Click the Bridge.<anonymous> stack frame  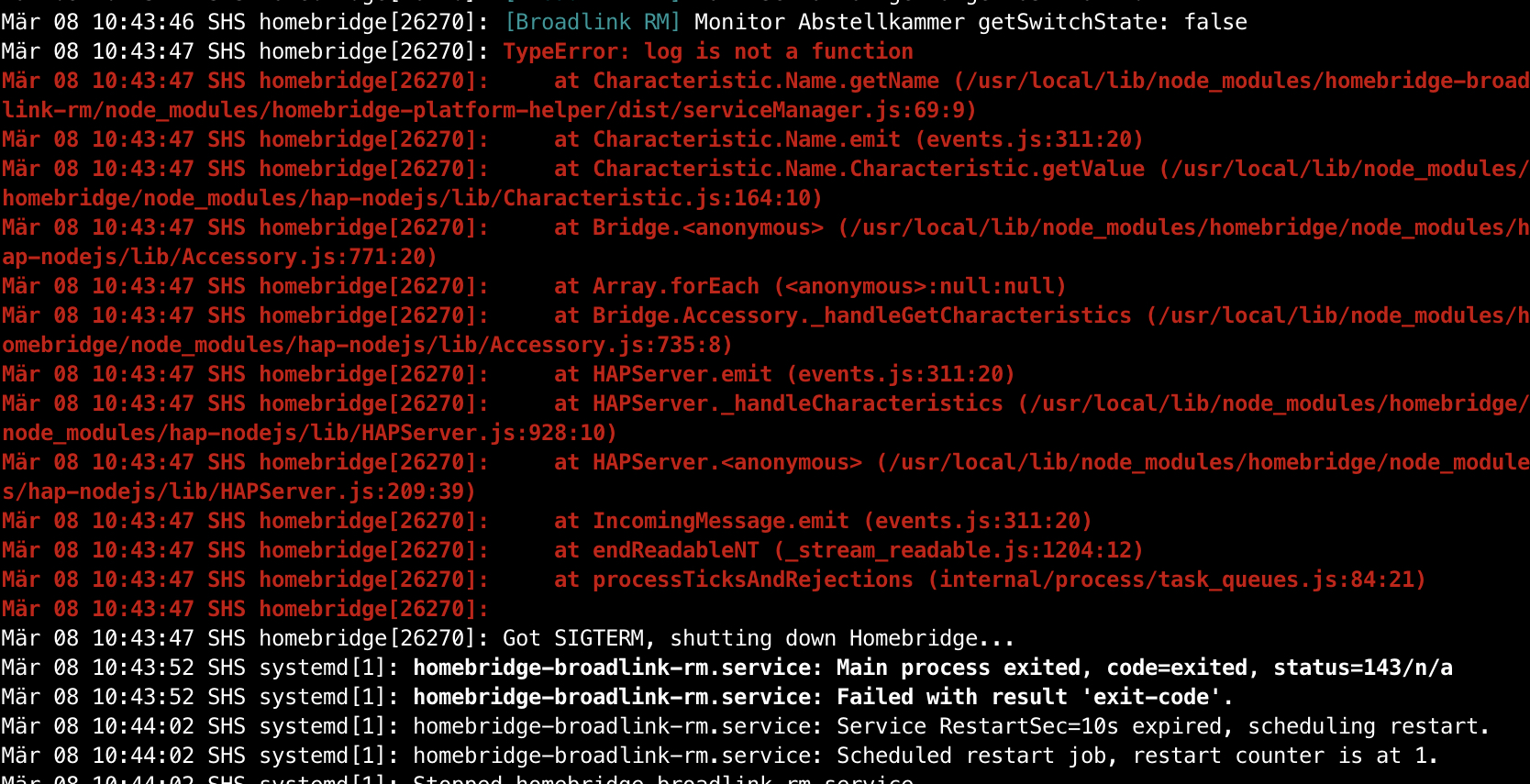point(707,227)
